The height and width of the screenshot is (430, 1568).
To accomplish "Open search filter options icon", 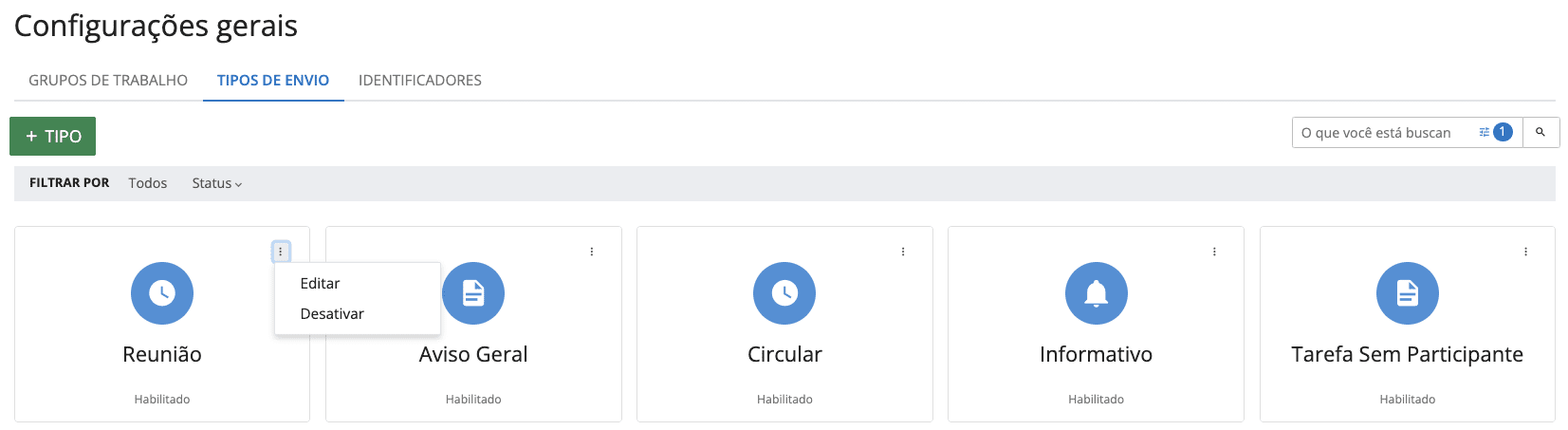I will pyautogui.click(x=1485, y=133).
